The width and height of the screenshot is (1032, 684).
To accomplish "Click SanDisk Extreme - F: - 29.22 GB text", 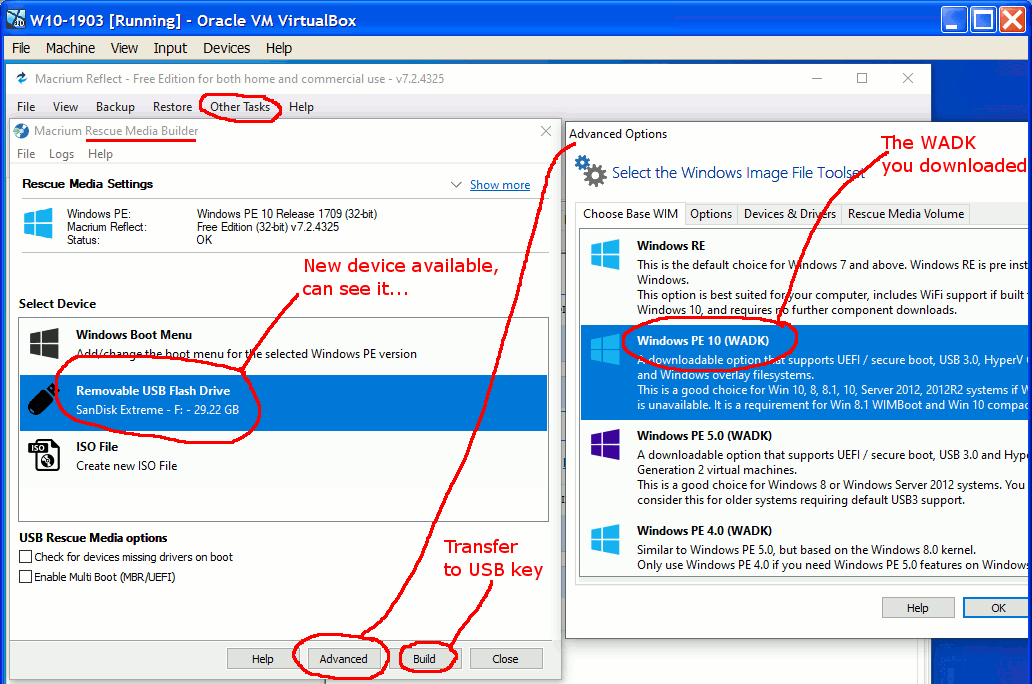I will point(157,409).
